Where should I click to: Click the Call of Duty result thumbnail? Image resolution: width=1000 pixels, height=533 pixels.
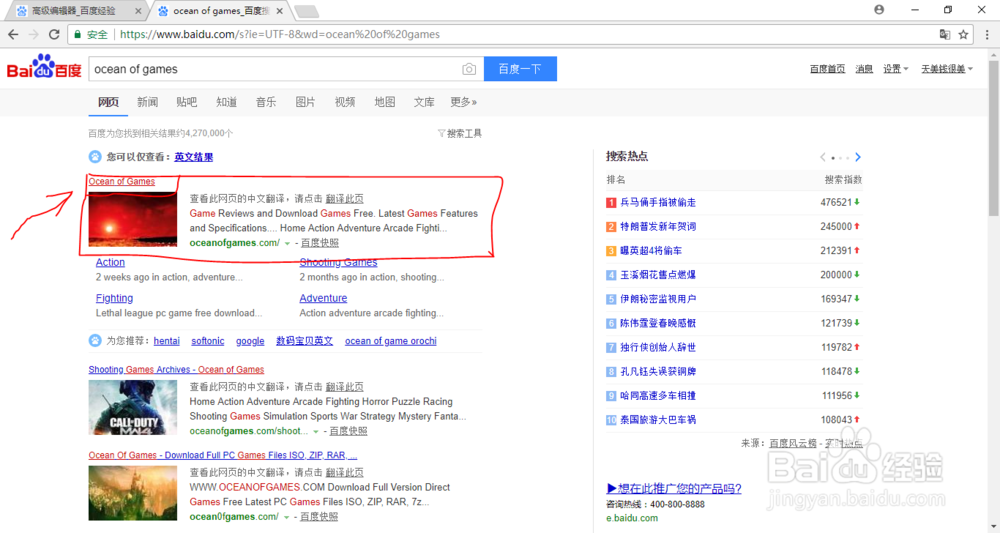tap(133, 407)
